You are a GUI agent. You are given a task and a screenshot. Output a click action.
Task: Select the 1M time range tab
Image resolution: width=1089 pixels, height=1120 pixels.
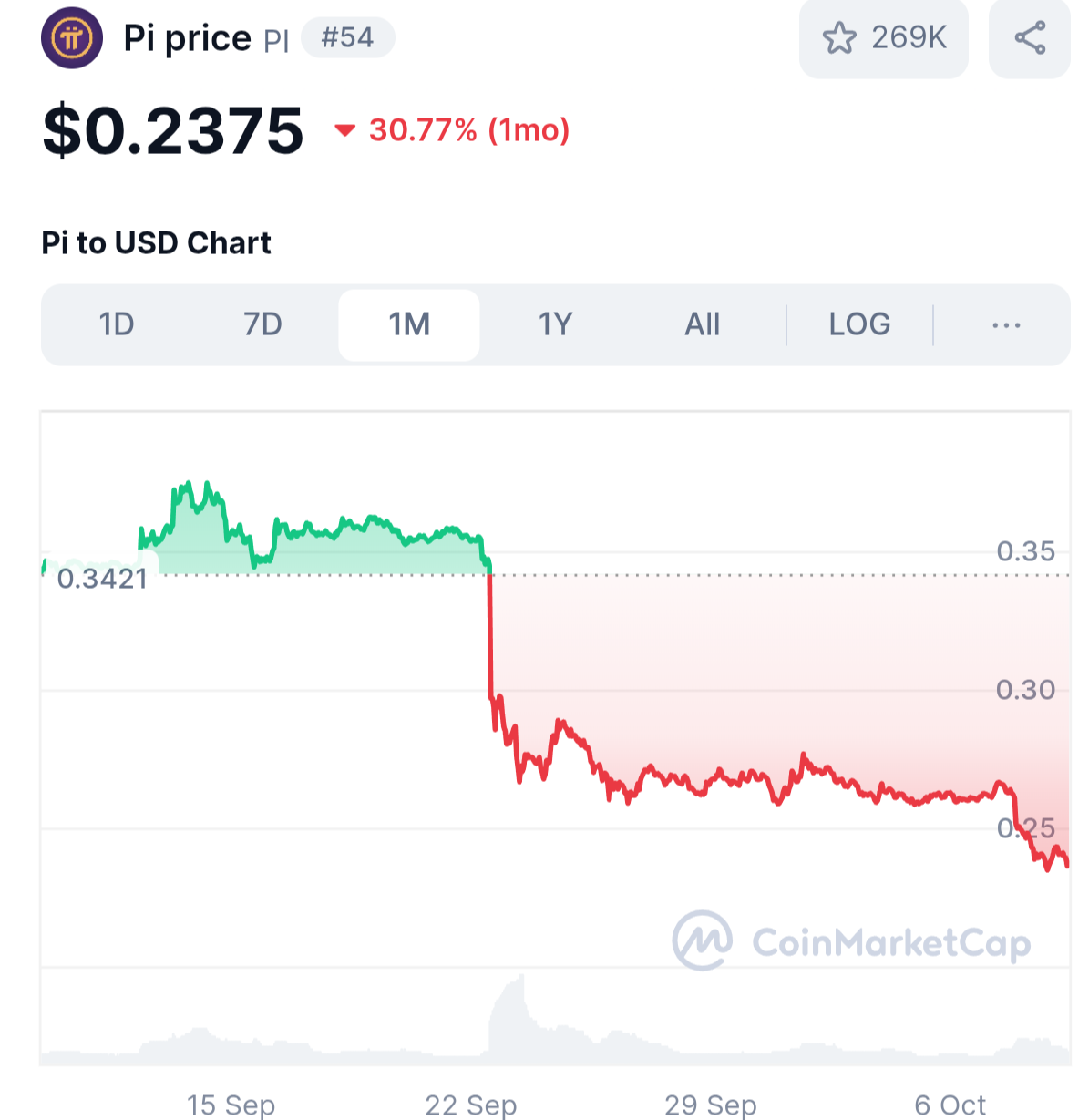click(409, 324)
